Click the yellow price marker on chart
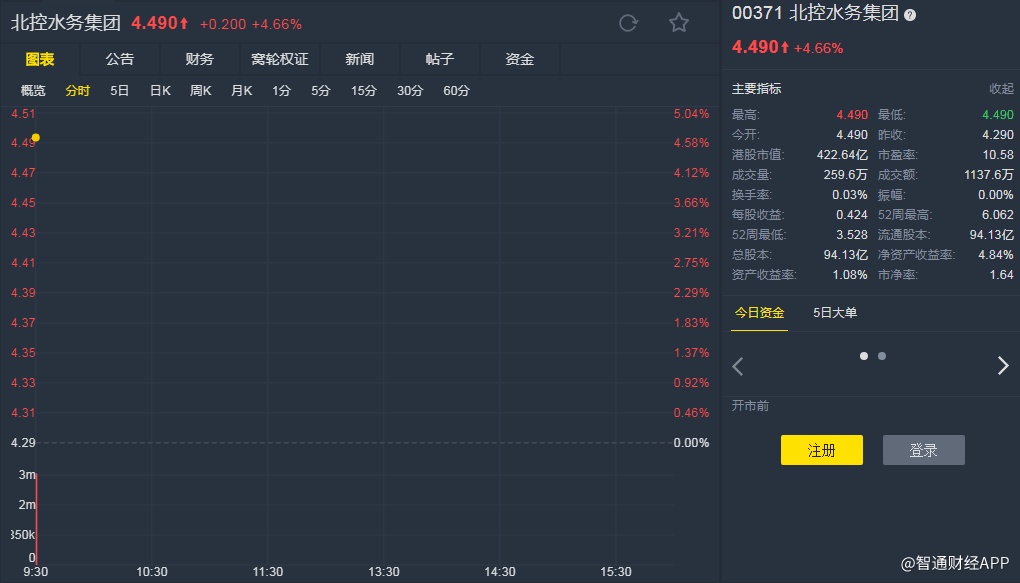The image size is (1020, 583). tap(36, 137)
